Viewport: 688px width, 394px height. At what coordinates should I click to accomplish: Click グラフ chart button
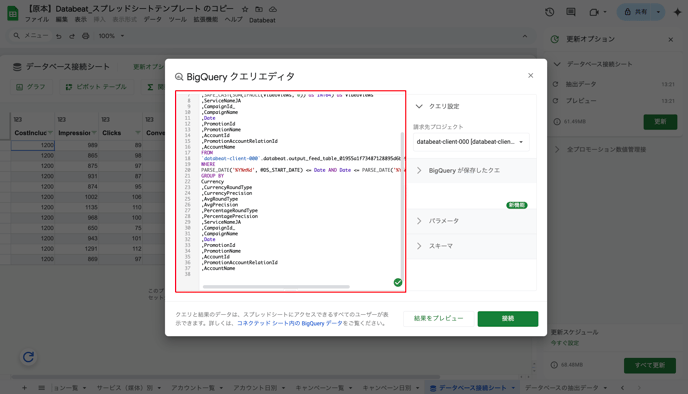pos(31,87)
